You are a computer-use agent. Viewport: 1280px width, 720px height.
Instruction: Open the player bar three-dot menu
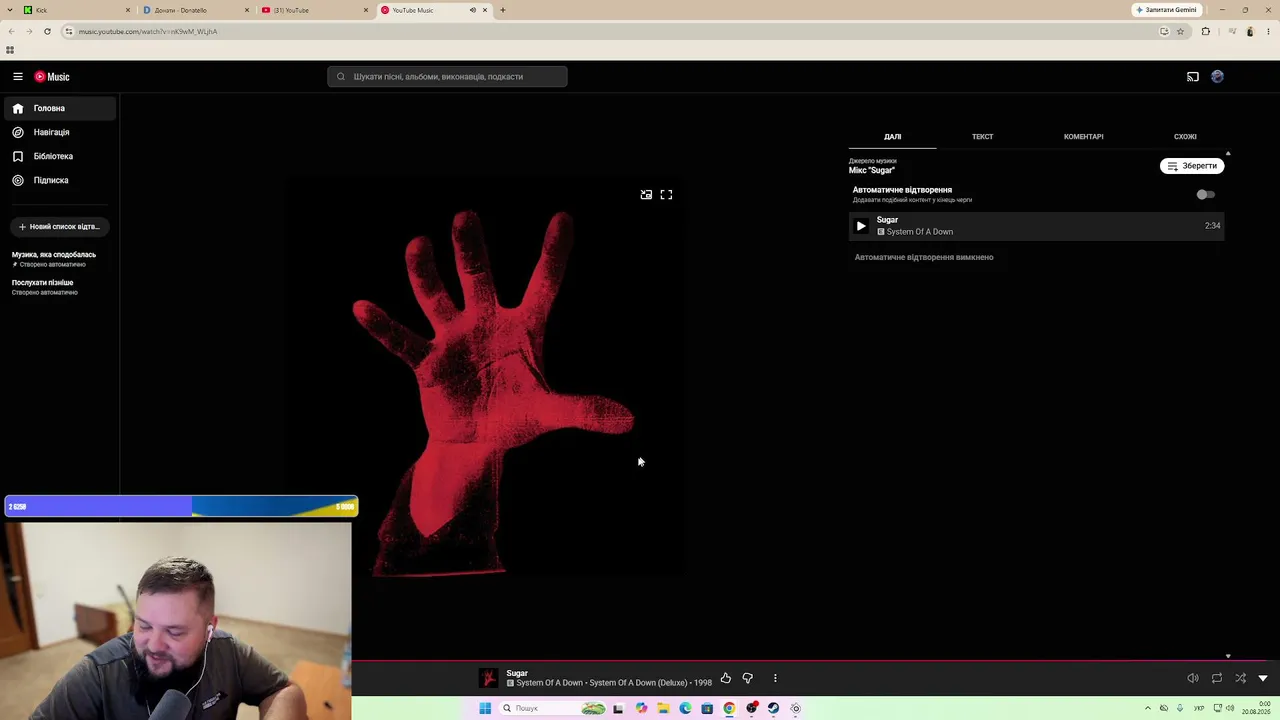(775, 678)
